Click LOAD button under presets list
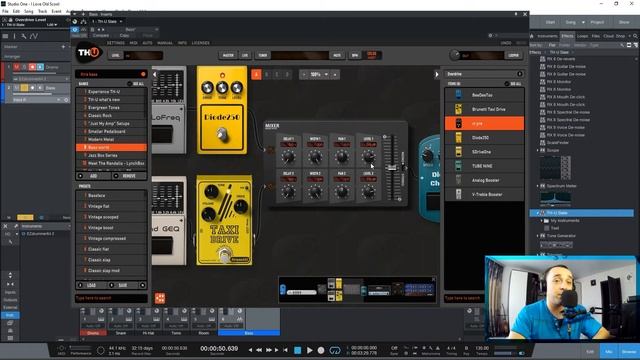640x360 pixels. tap(91, 285)
